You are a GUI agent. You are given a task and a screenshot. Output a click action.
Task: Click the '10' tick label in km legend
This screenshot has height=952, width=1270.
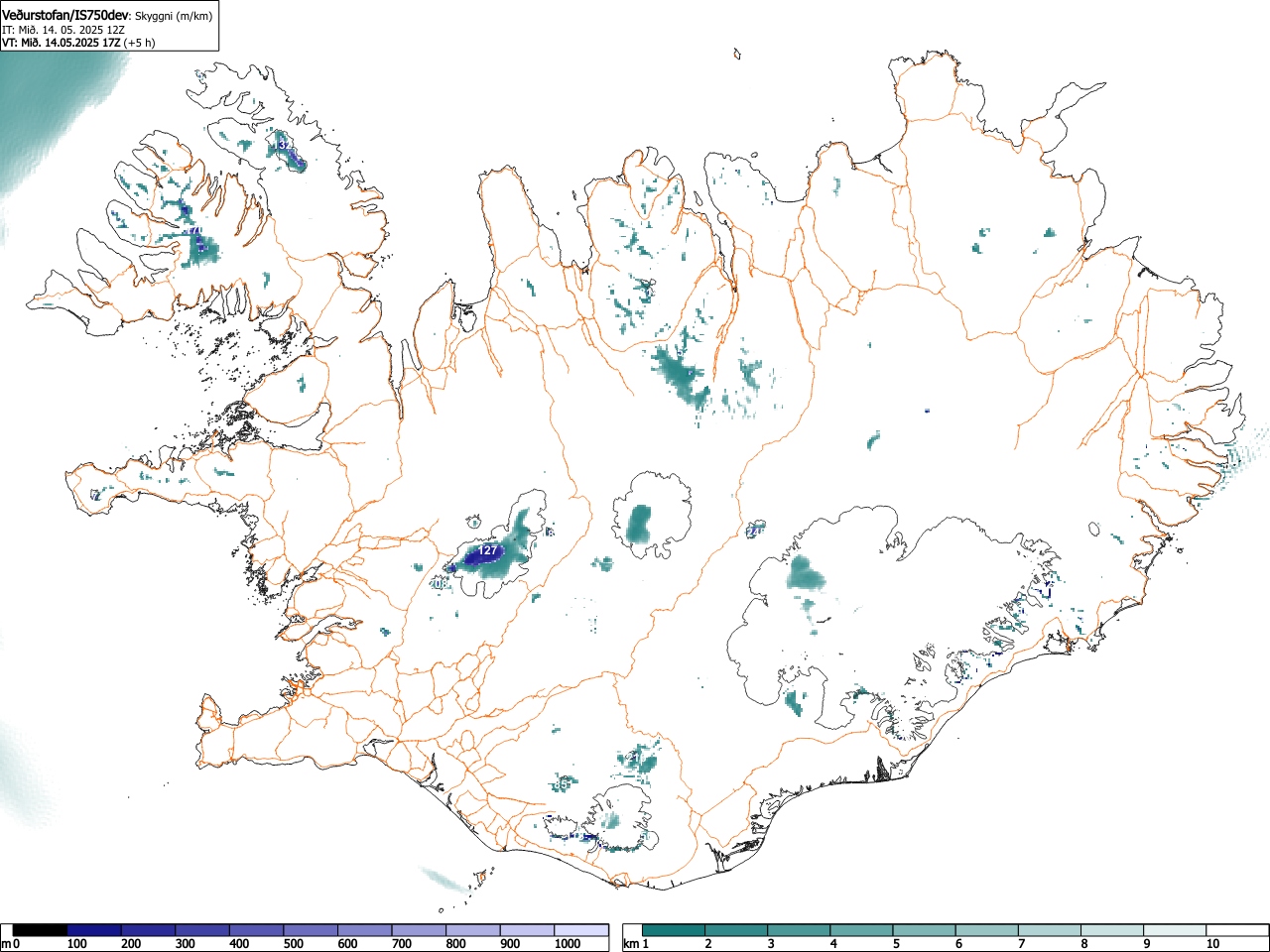1212,944
